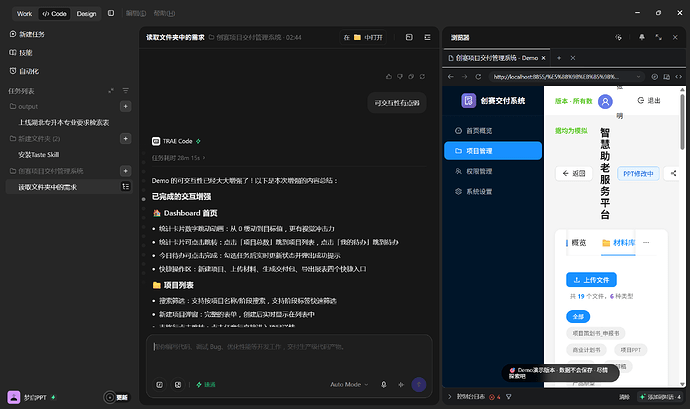Click the regenerate response icon

coord(422,77)
